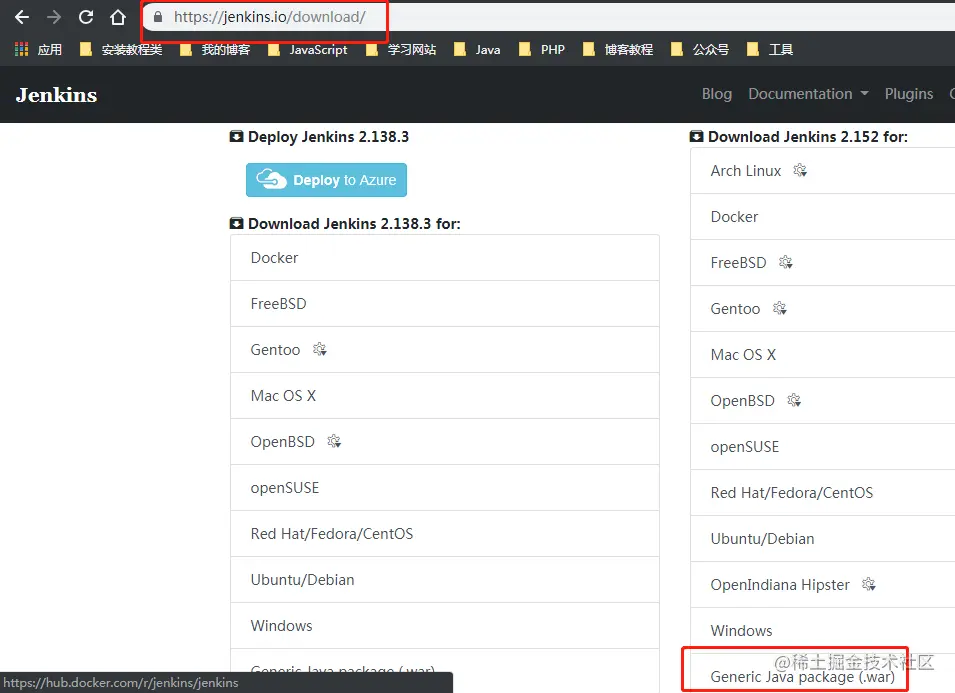The height and width of the screenshot is (693, 955).
Task: Select FreeBSD under Jenkins 2.152
Action: [823, 263]
